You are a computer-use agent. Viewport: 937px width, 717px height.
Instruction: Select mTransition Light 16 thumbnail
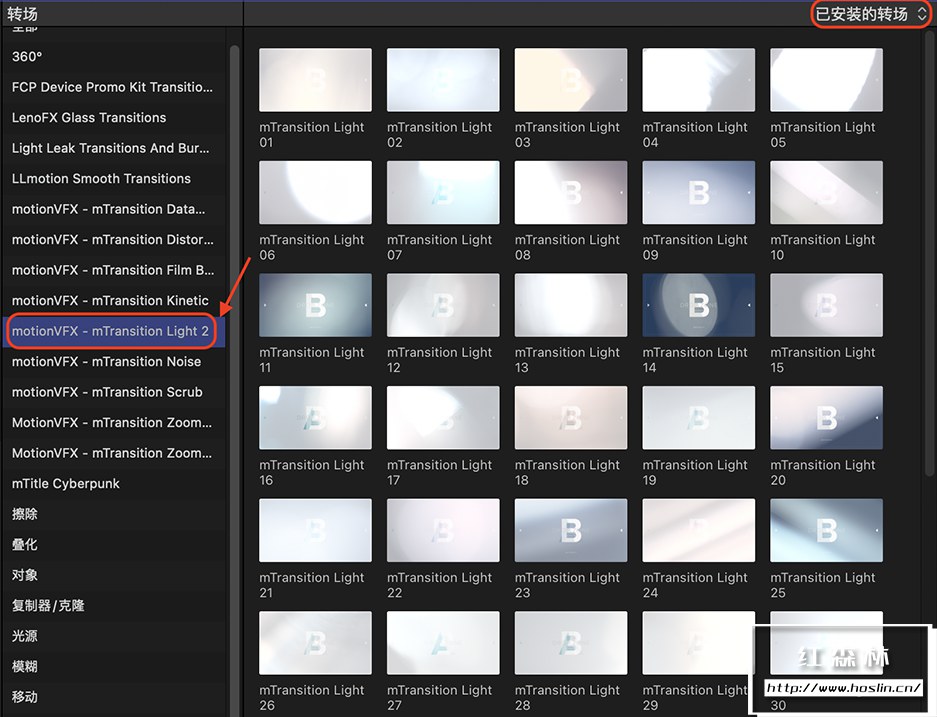316,418
